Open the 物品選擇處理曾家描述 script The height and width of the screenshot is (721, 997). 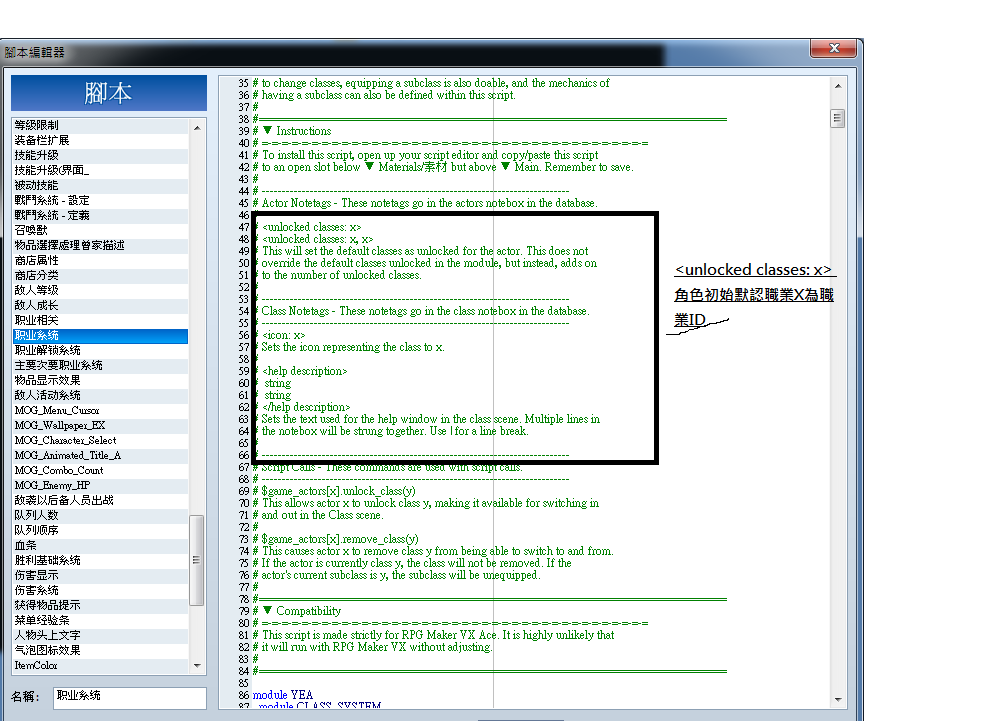tap(100, 245)
